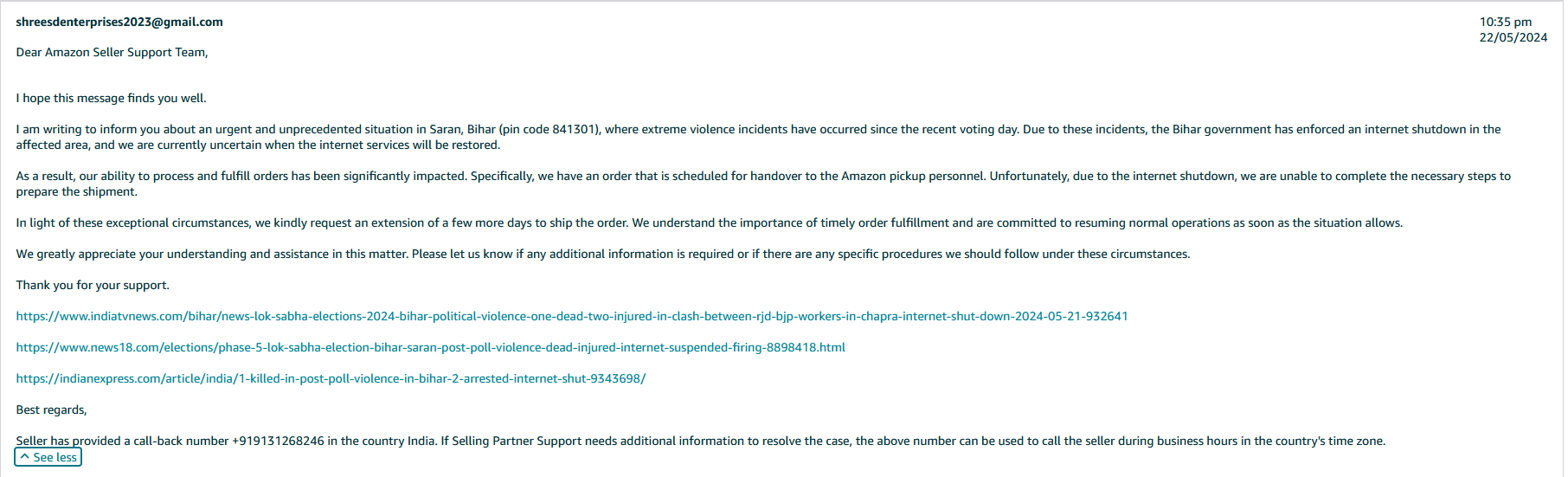Click the Thank you for your support line
The height and width of the screenshot is (477, 1568).
(93, 285)
